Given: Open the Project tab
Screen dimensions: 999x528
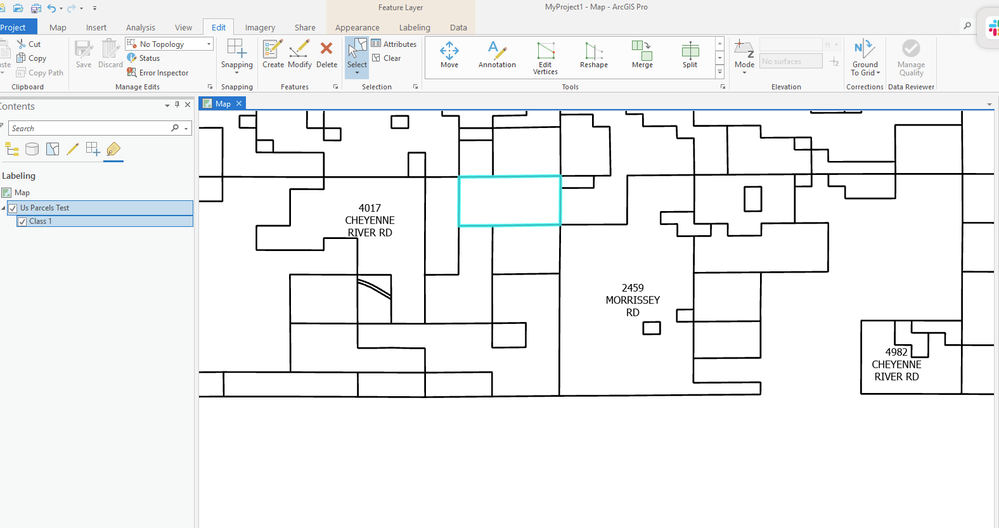Looking at the screenshot, I should coord(15,27).
